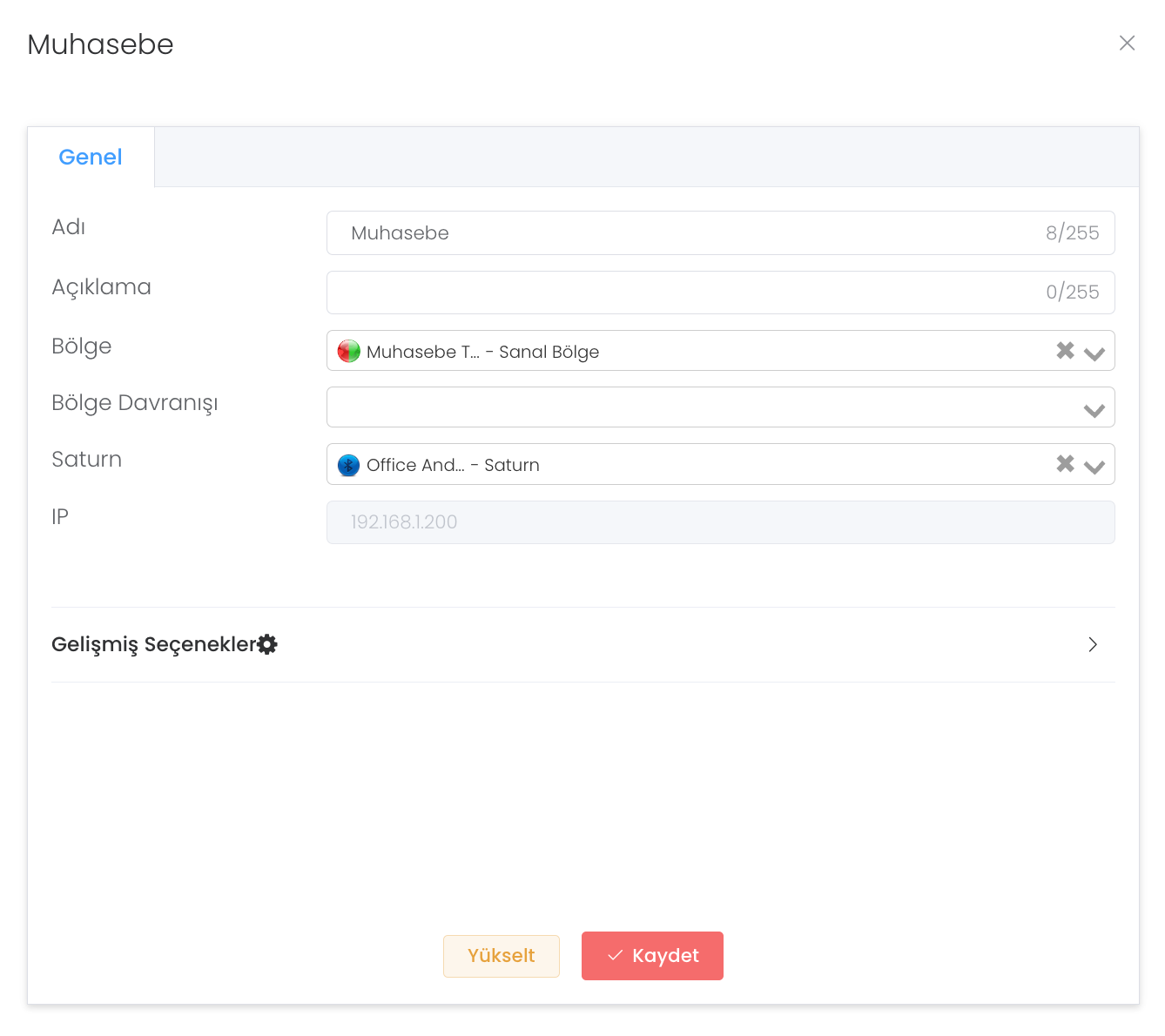This screenshot has height=1036, width=1165.
Task: Close the Muhasebe dialog
Action: coord(1127,44)
